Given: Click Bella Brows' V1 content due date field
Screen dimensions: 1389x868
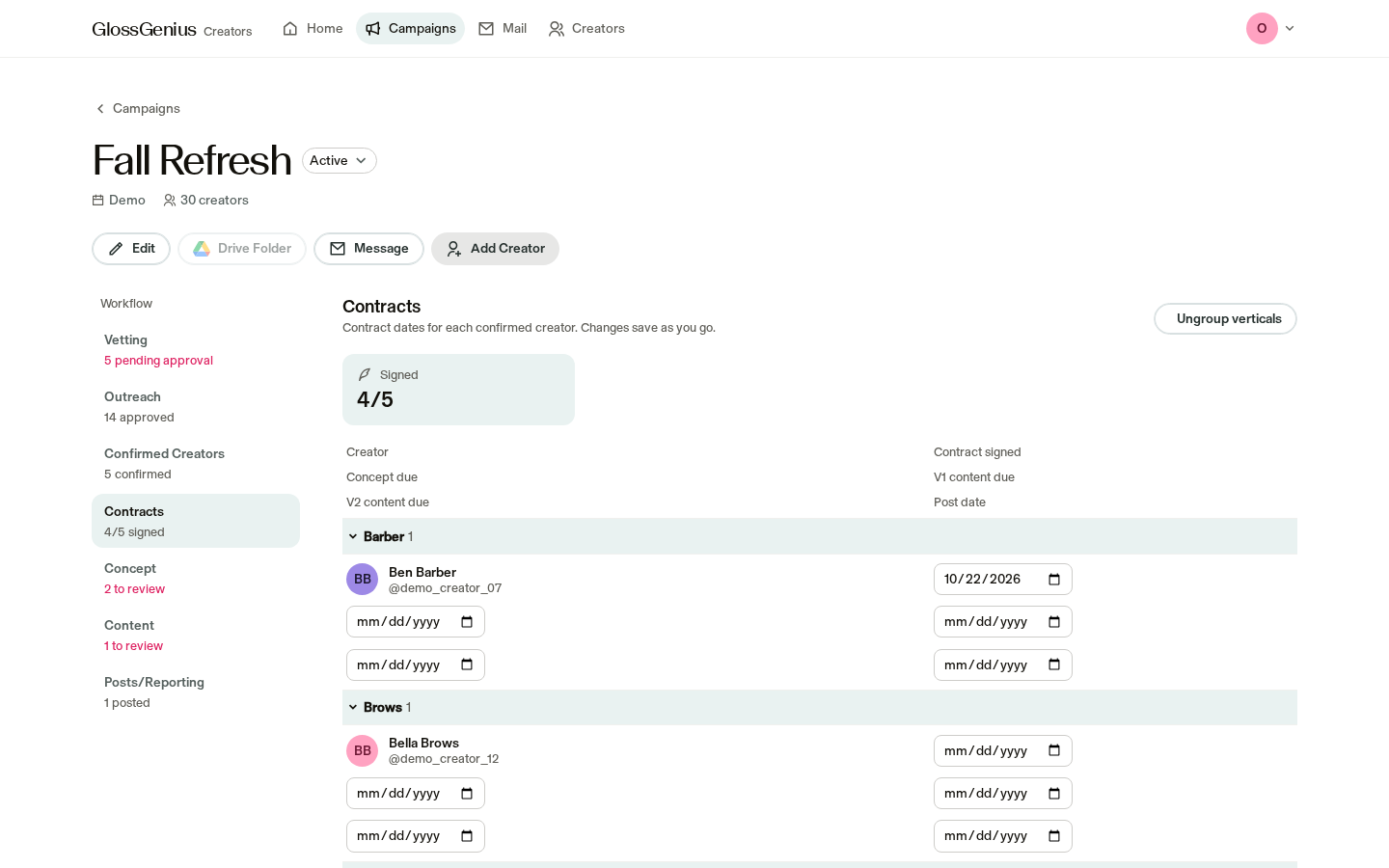Looking at the screenshot, I should 1003,794.
